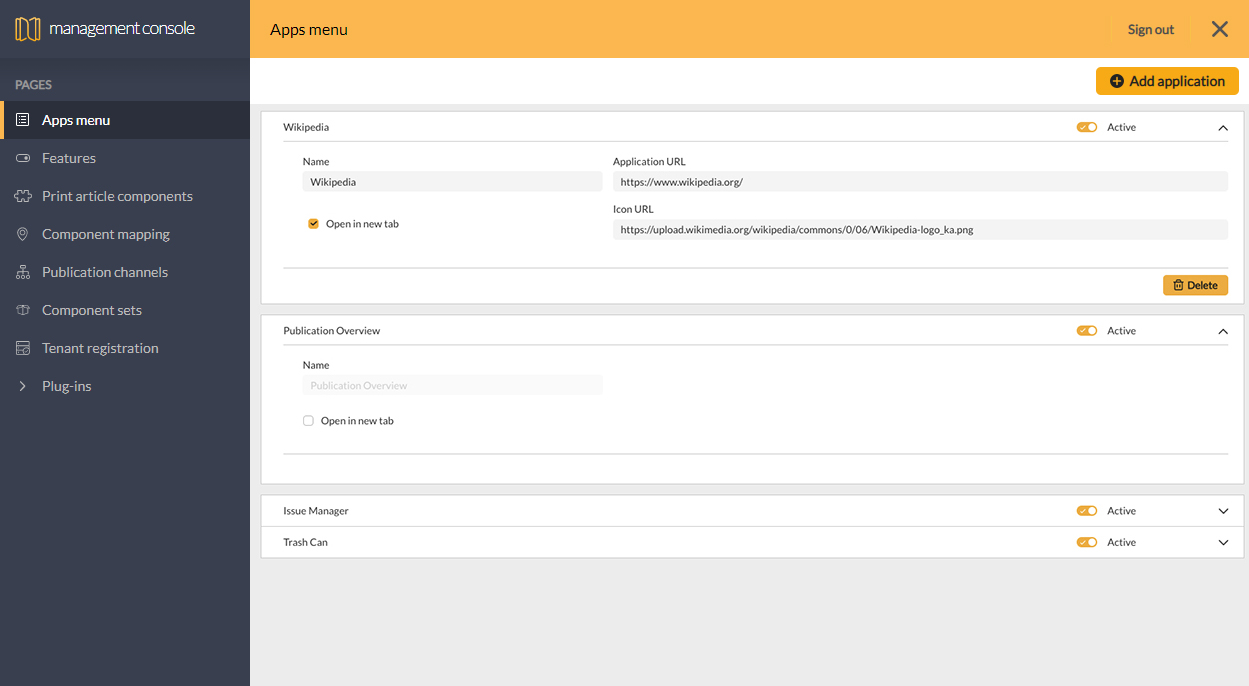Disable the Trash Can Active switch

coord(1087,542)
